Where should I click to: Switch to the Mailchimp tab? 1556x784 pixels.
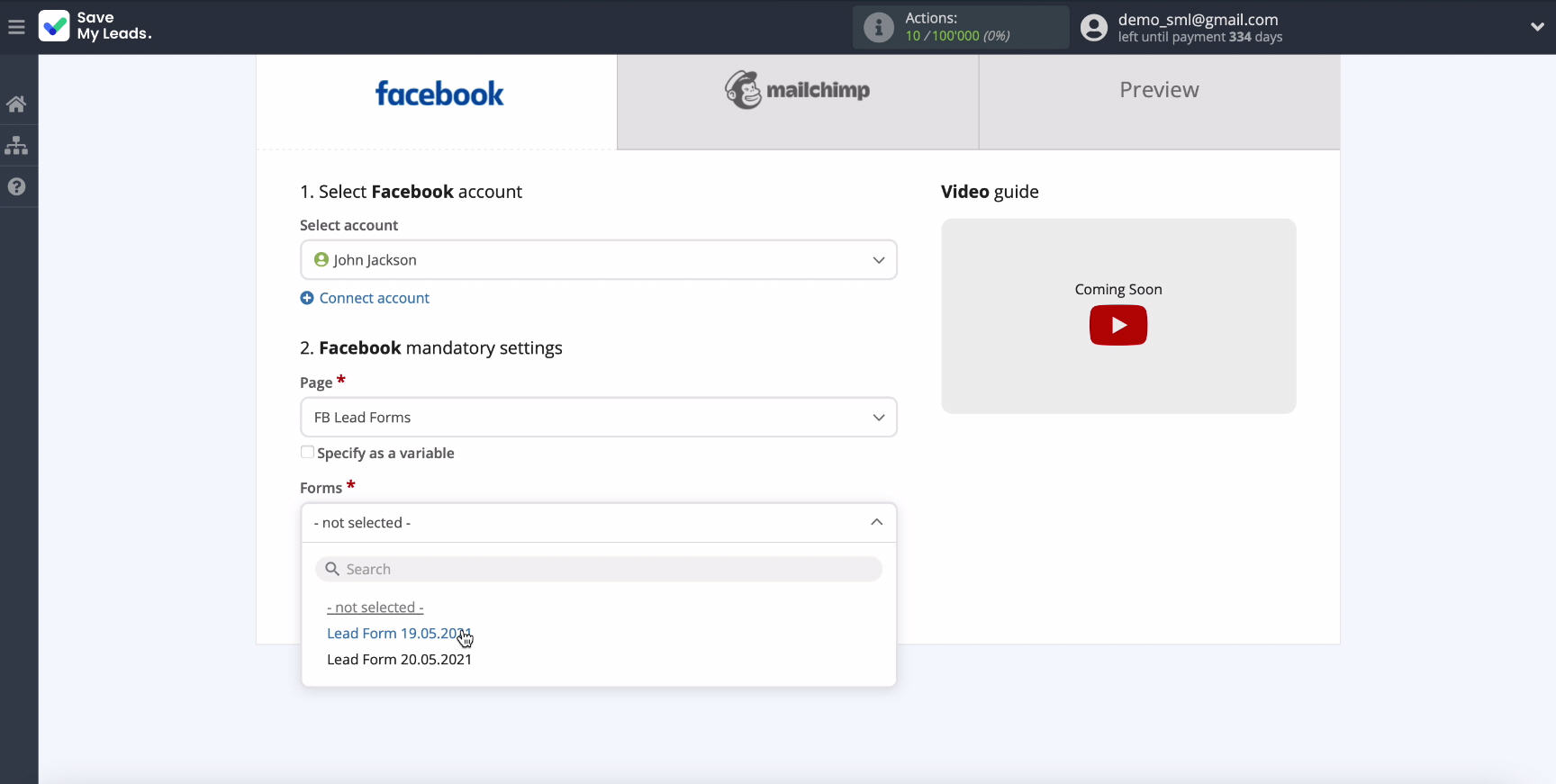click(798, 102)
